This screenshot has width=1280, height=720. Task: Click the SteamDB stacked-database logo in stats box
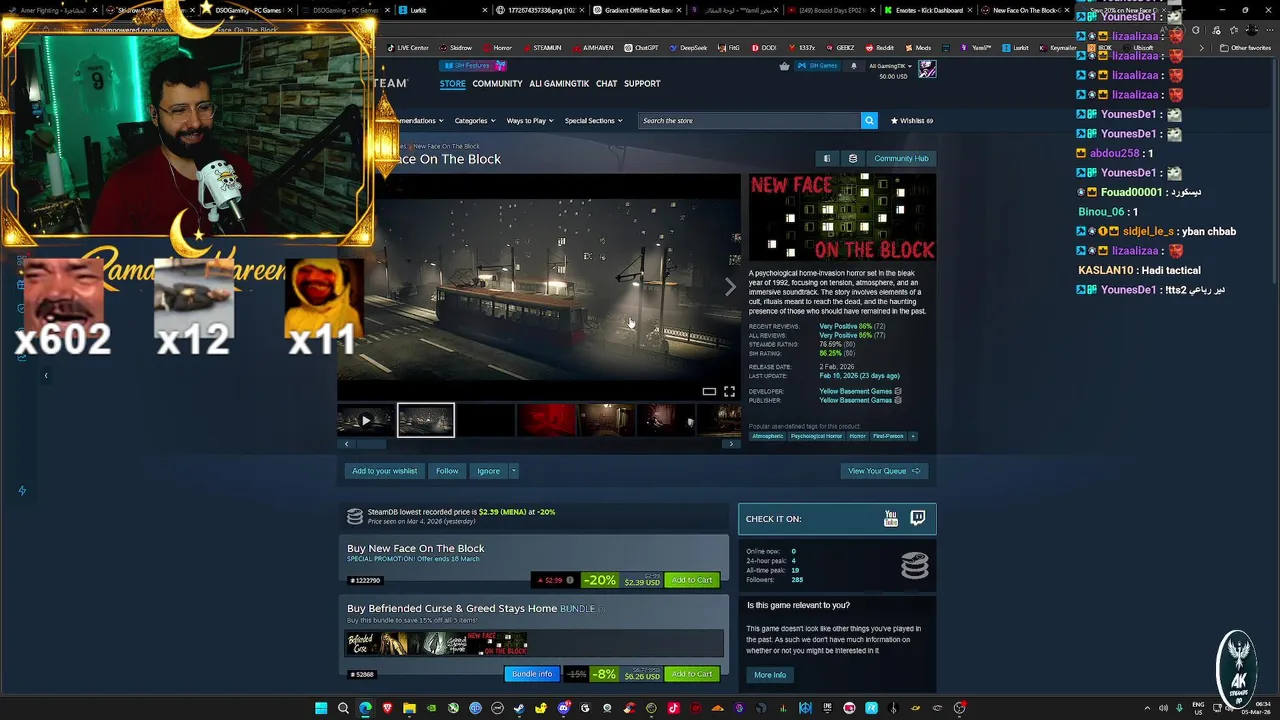click(x=915, y=565)
